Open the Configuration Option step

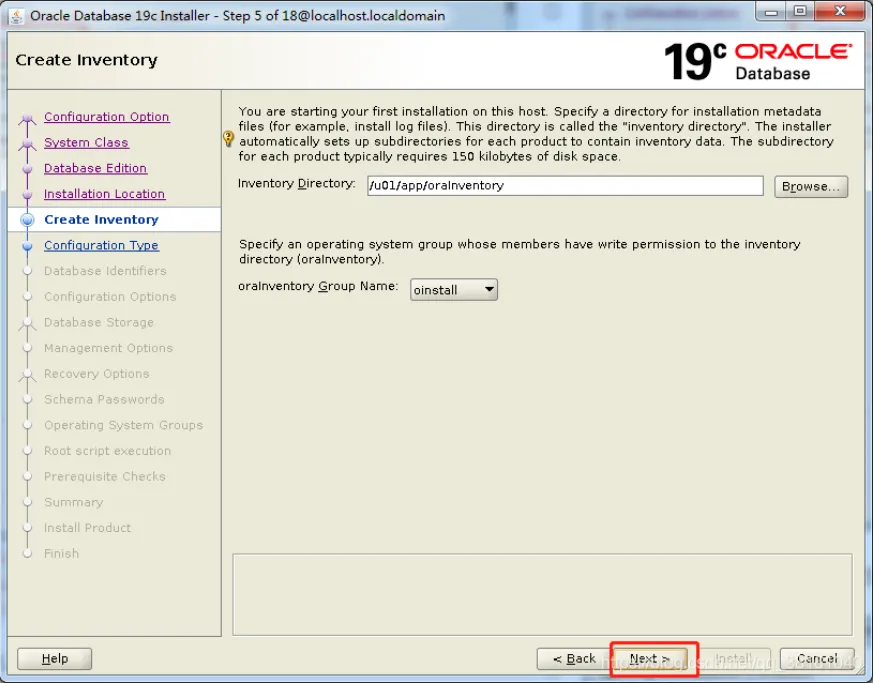pos(106,117)
